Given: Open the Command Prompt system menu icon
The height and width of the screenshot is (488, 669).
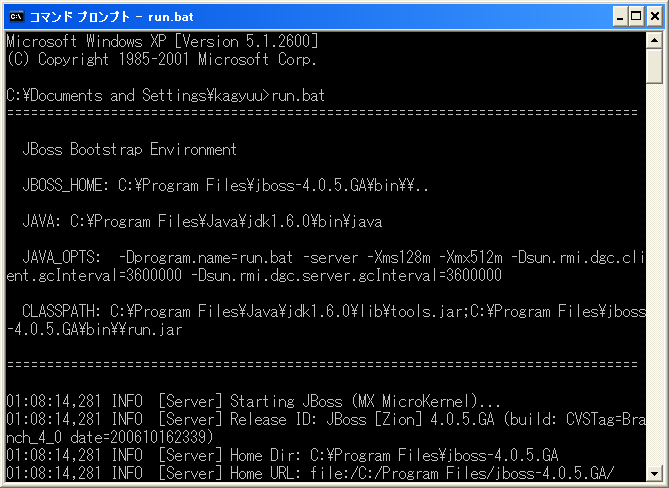Looking at the screenshot, I should click(x=16, y=16).
